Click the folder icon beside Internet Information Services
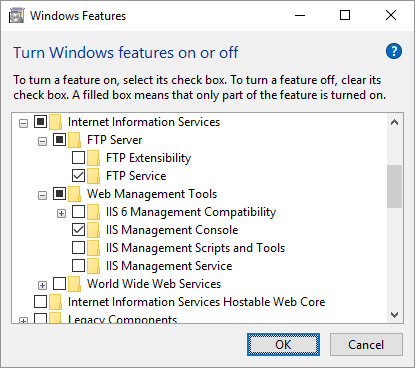The height and width of the screenshot is (368, 415). coord(56,122)
